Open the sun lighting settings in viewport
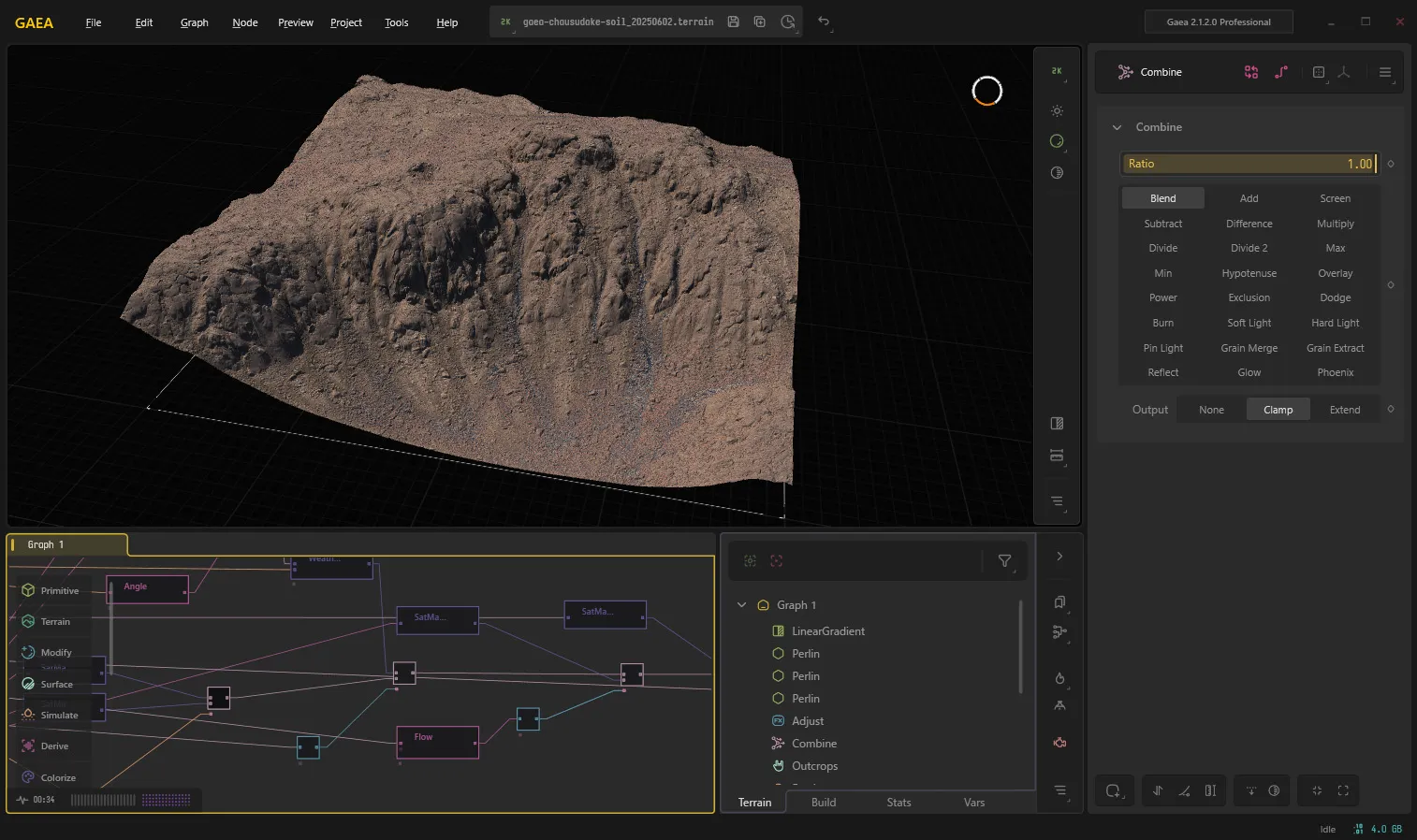The width and height of the screenshot is (1417, 840). pyautogui.click(x=1057, y=110)
